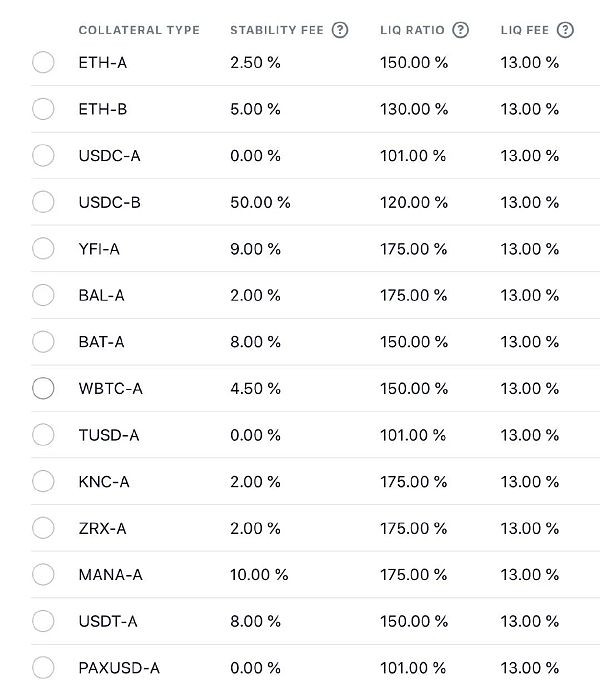Viewport: 600px width, 690px height.
Task: Select the ZRX-A radio button
Action: (43, 528)
